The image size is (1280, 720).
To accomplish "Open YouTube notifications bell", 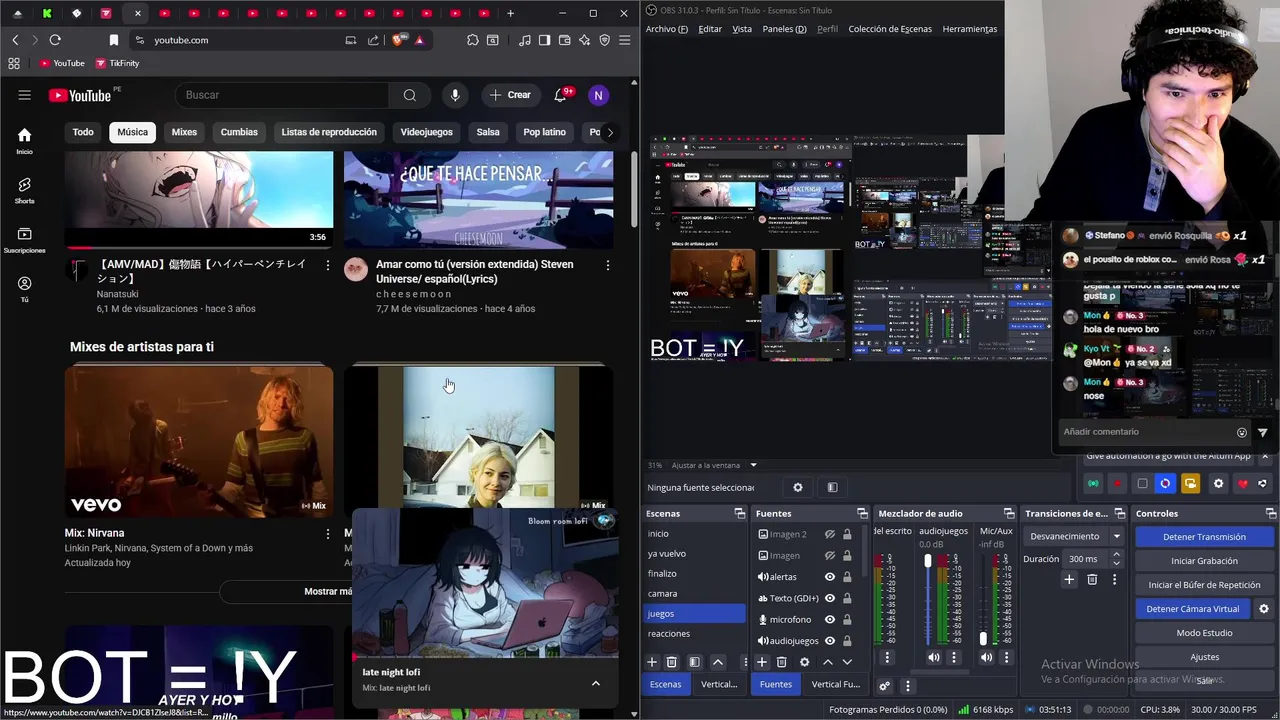I will point(560,95).
